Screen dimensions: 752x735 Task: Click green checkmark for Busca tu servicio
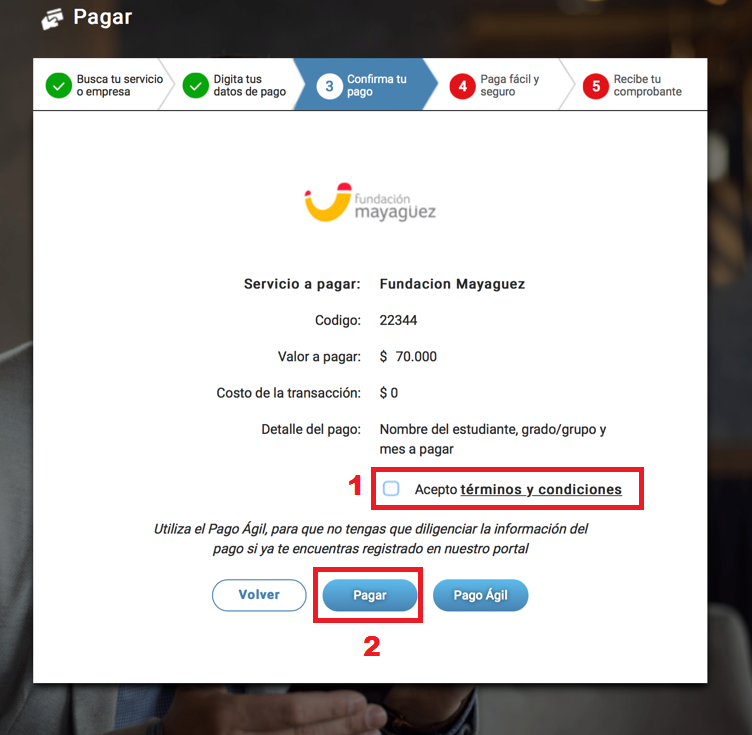point(59,85)
